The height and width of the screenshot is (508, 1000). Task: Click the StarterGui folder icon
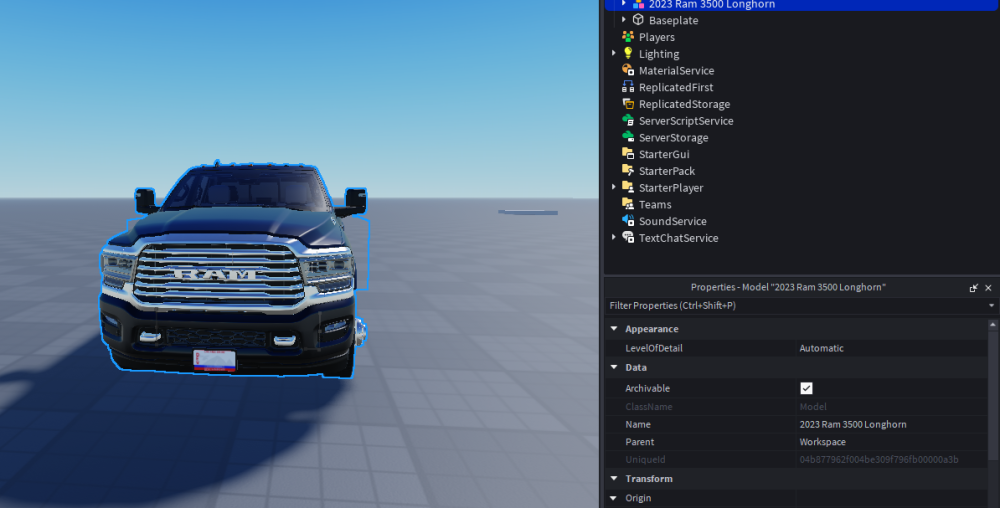(628, 154)
